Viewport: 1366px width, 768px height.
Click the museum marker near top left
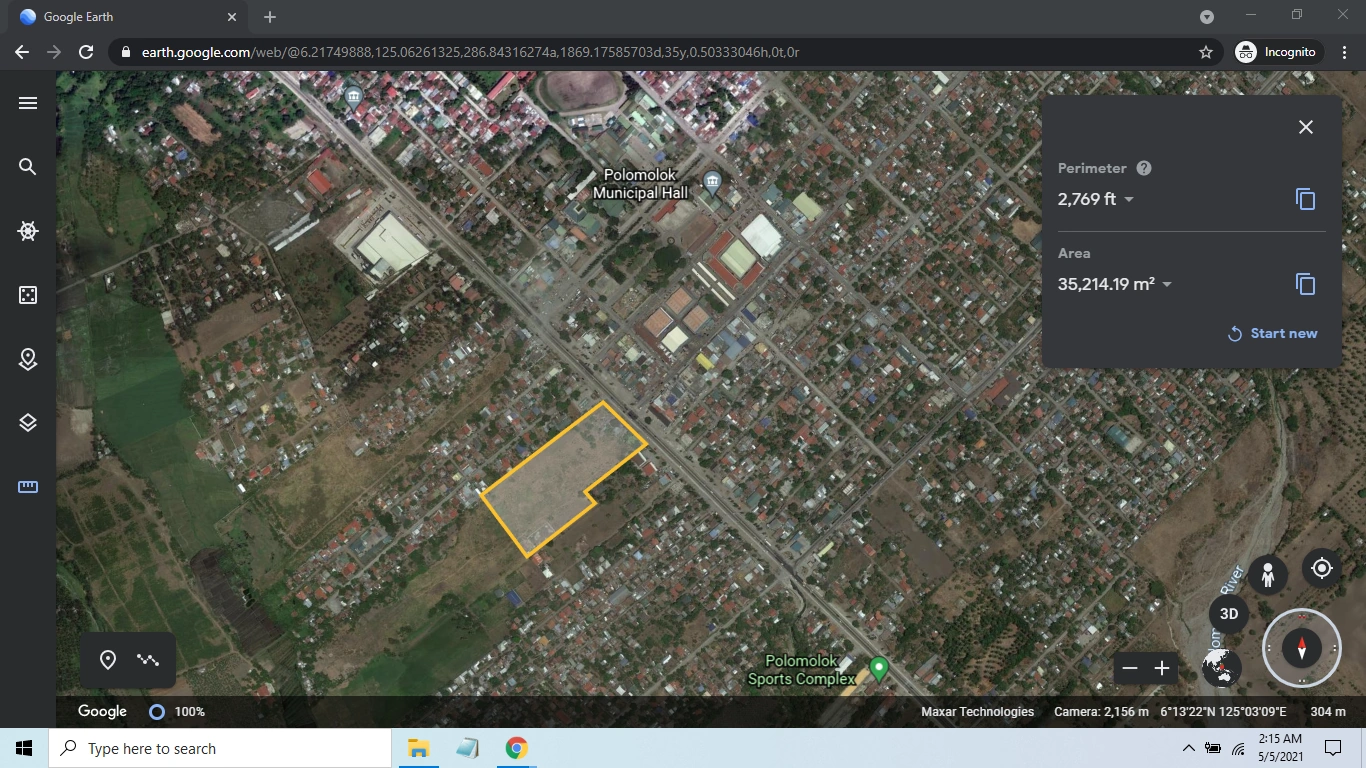(353, 96)
